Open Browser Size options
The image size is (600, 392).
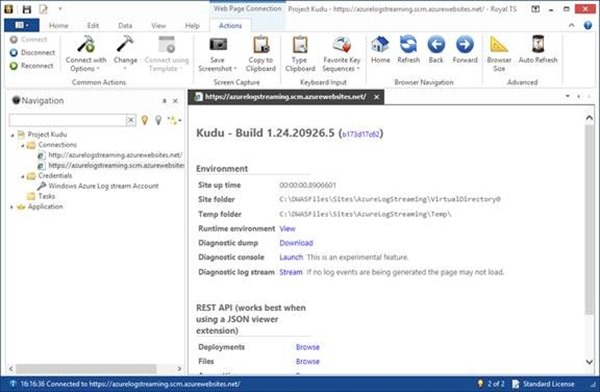pos(499,54)
